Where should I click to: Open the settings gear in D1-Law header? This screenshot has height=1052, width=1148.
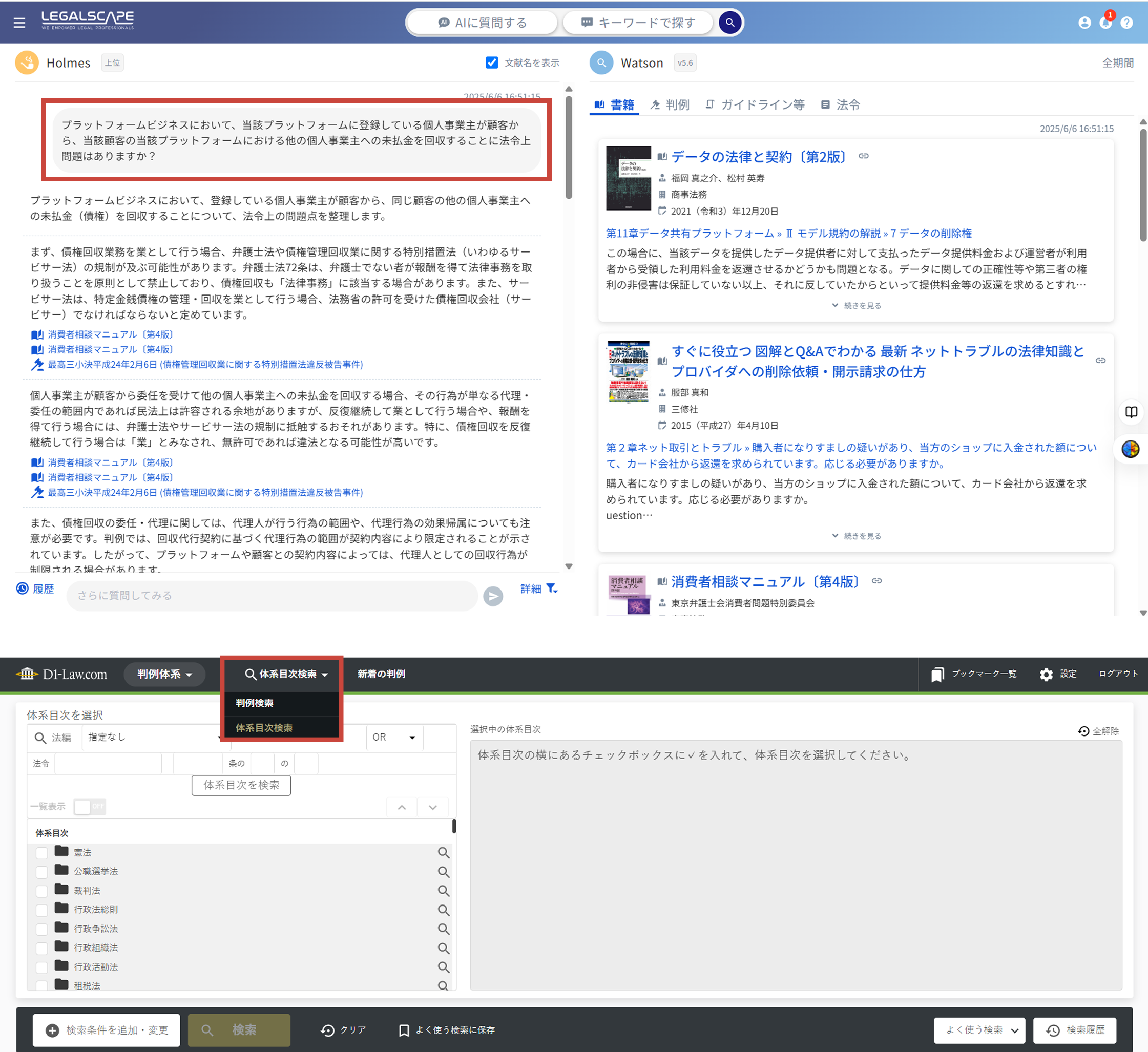point(1046,674)
